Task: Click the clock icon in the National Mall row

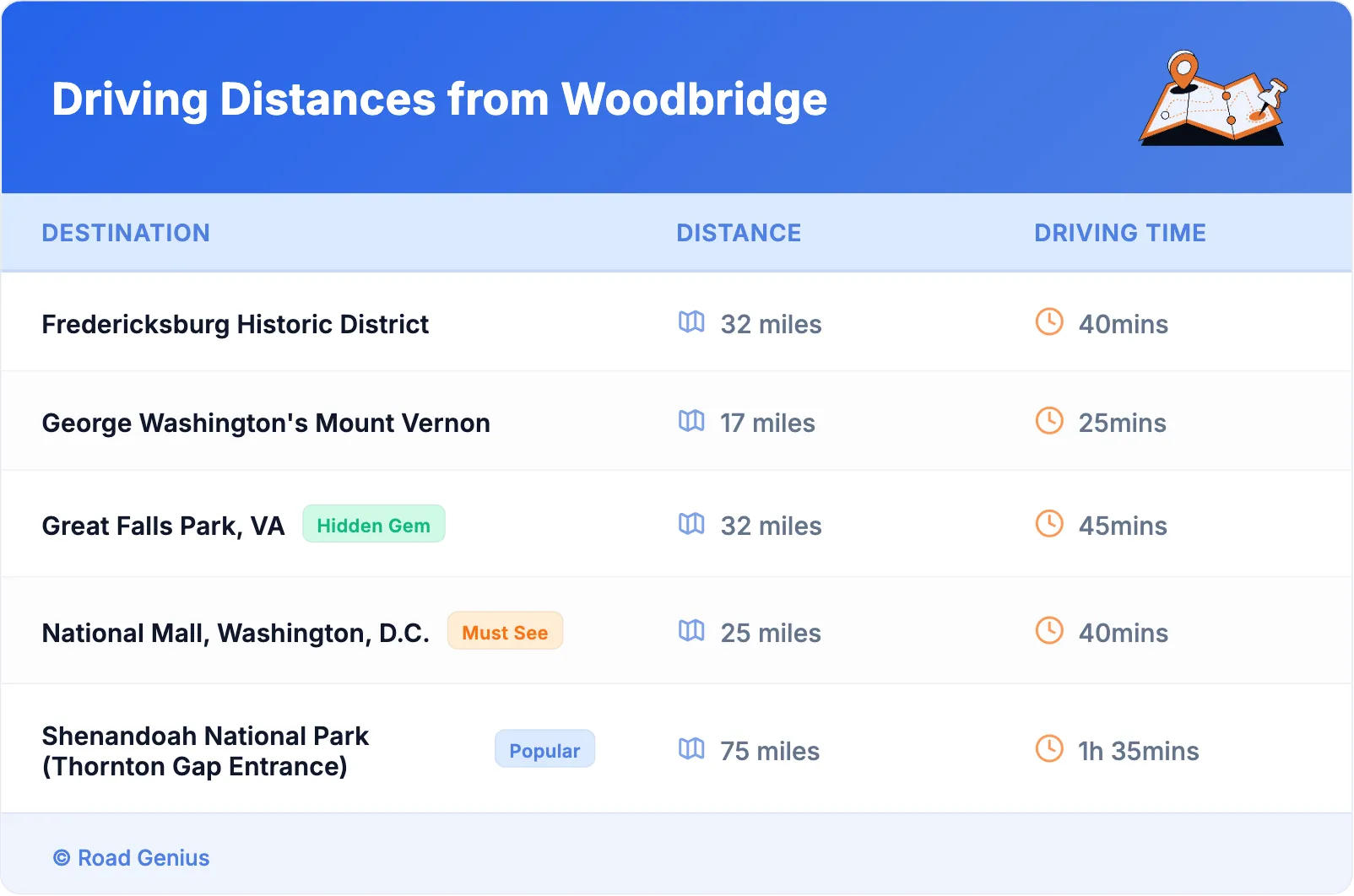Action: pyautogui.click(x=1049, y=631)
